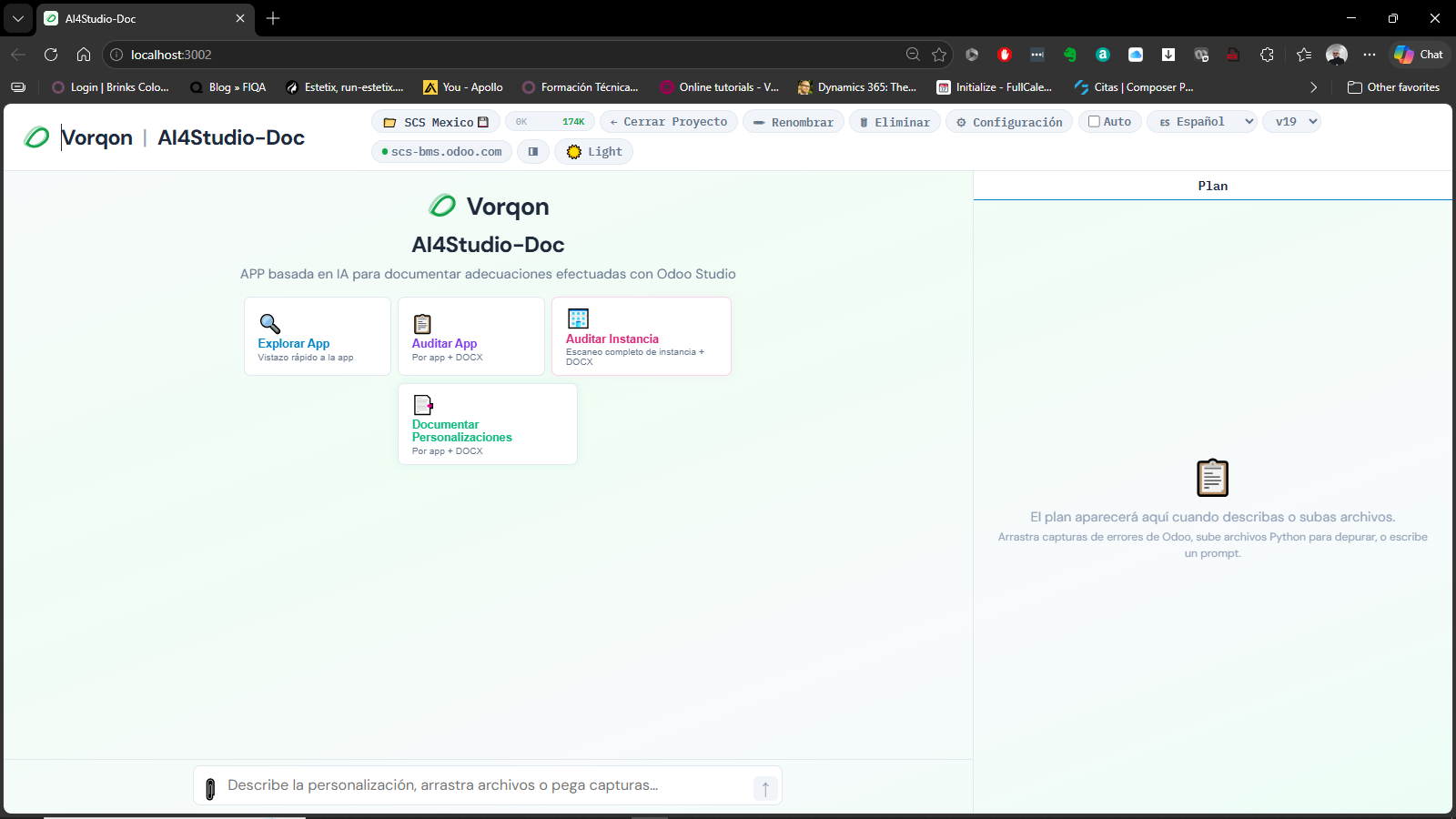Enable the Auto checkbox
The height and width of the screenshot is (819, 1456).
[1095, 122]
